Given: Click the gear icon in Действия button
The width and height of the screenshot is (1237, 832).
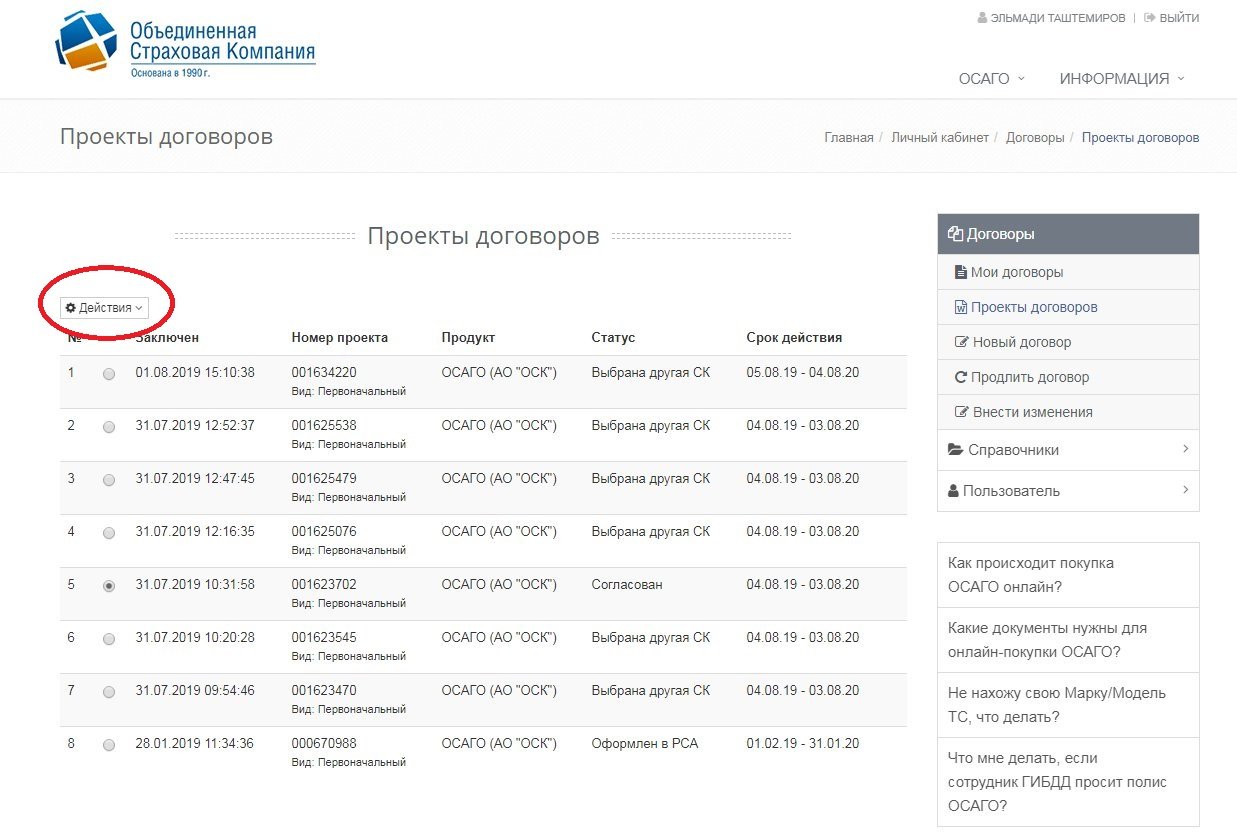Looking at the screenshot, I should point(71,308).
